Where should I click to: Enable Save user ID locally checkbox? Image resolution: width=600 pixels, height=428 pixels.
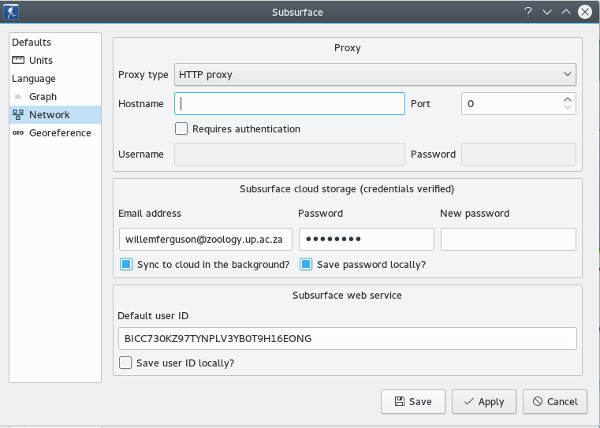coord(126,363)
